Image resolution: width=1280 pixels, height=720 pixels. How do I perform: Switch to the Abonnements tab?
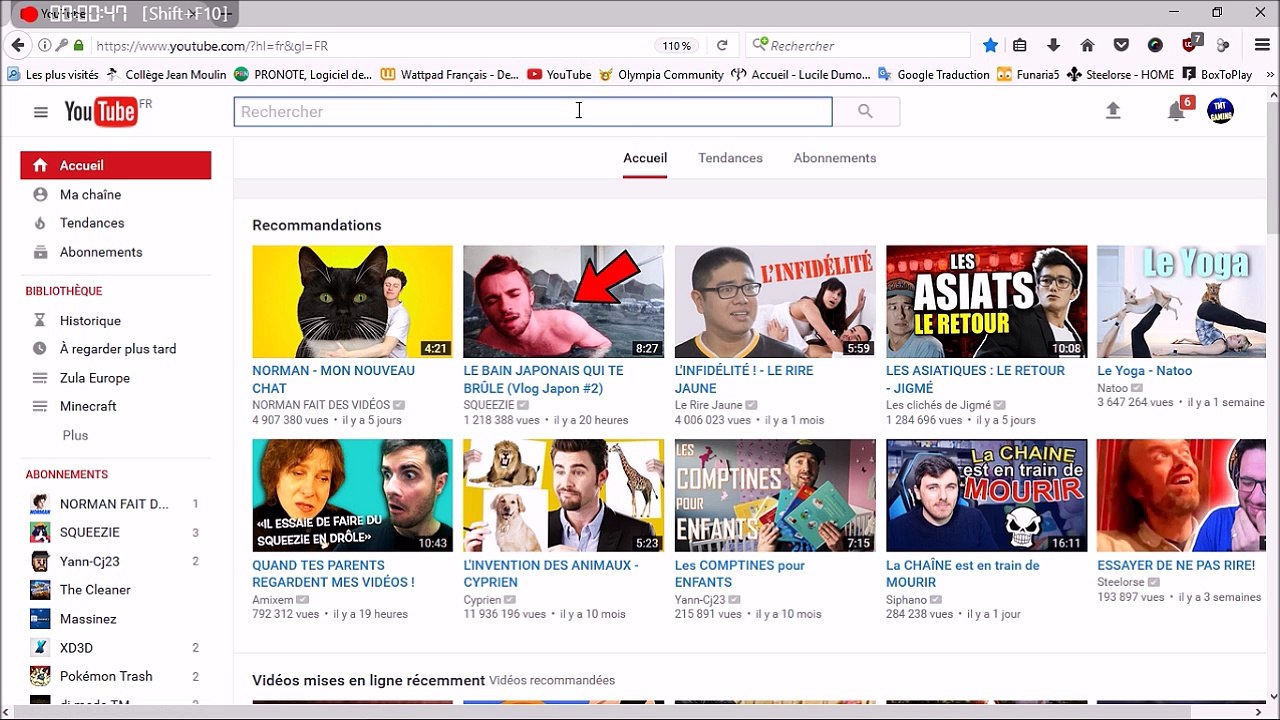[834, 158]
